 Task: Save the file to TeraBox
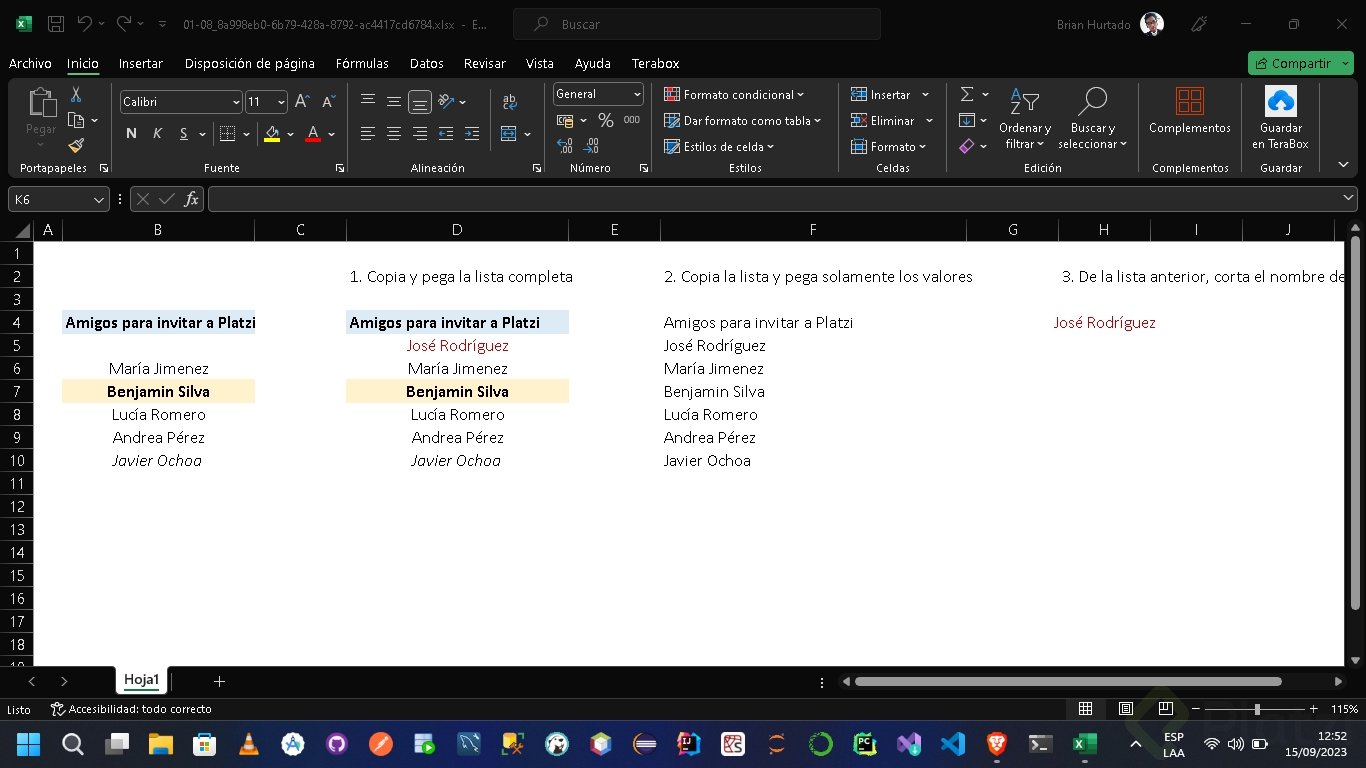(x=1281, y=118)
